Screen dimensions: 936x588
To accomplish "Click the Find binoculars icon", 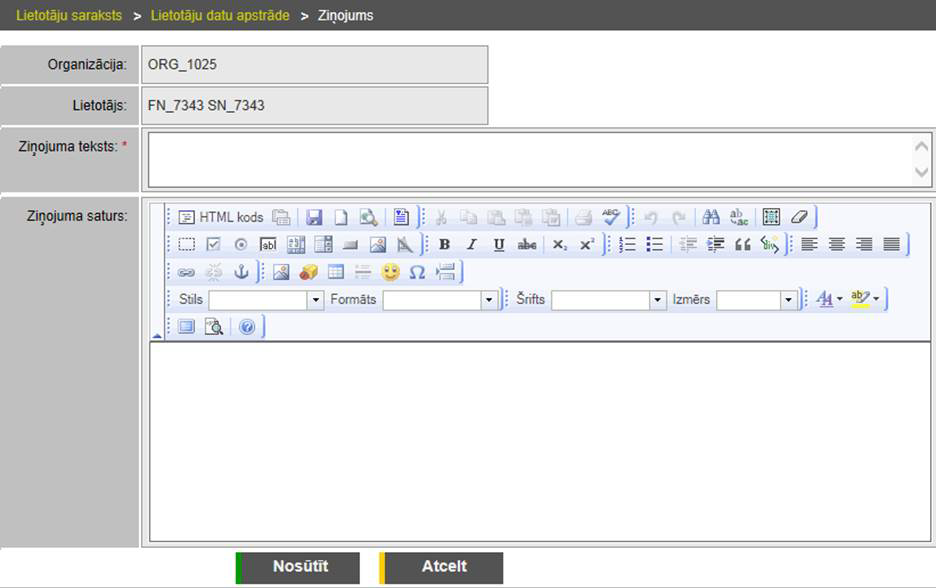I will (711, 217).
